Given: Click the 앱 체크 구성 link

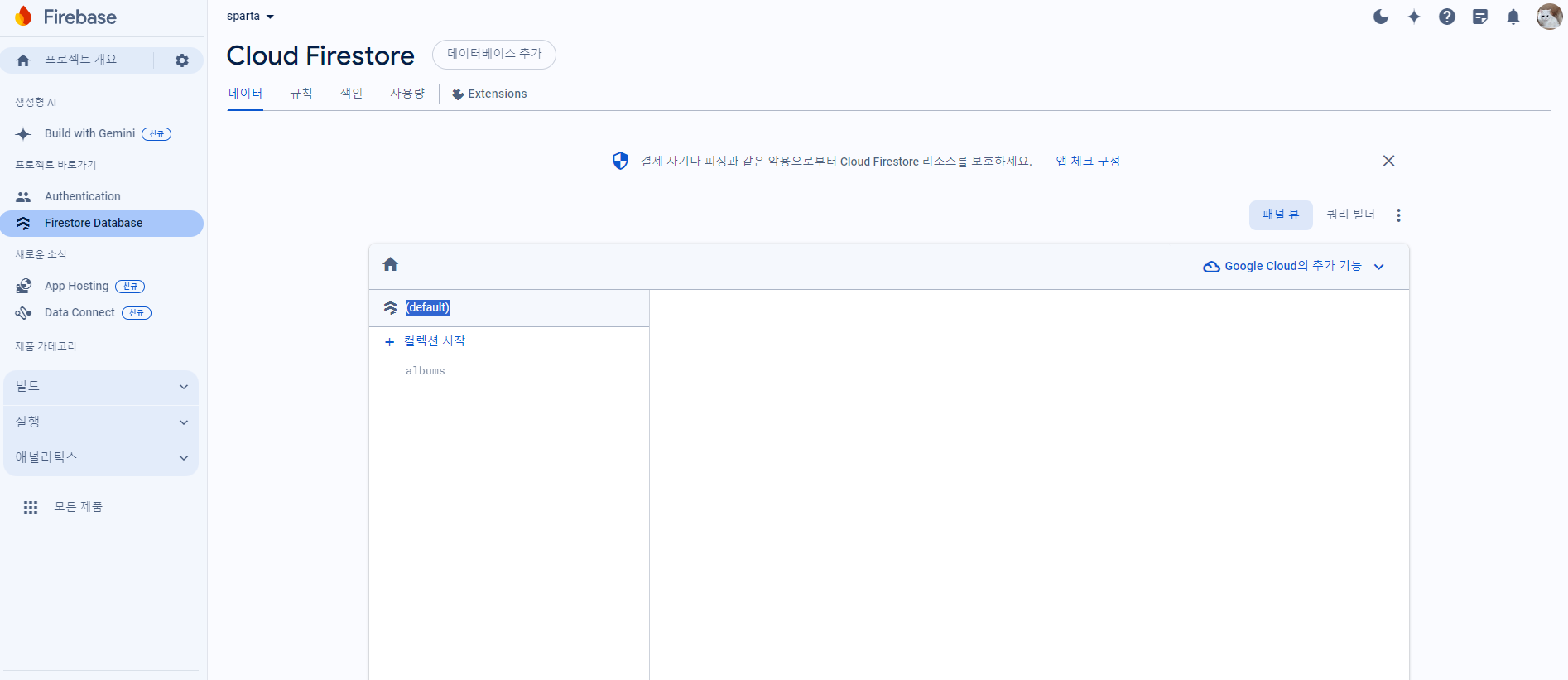Looking at the screenshot, I should pos(1088,161).
